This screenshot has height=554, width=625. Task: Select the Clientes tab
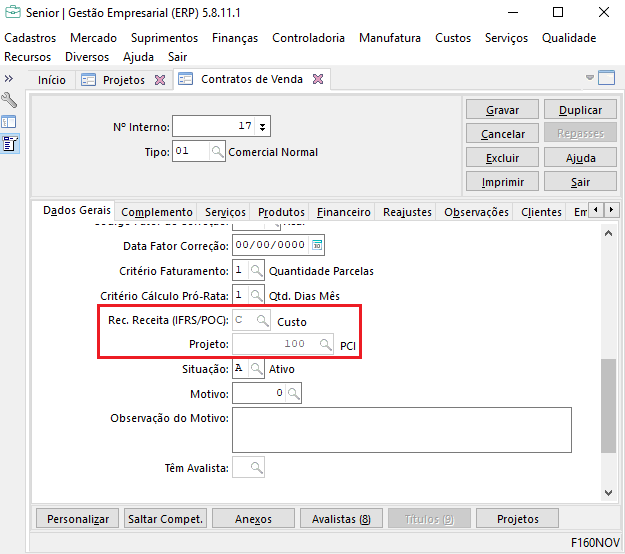click(541, 212)
